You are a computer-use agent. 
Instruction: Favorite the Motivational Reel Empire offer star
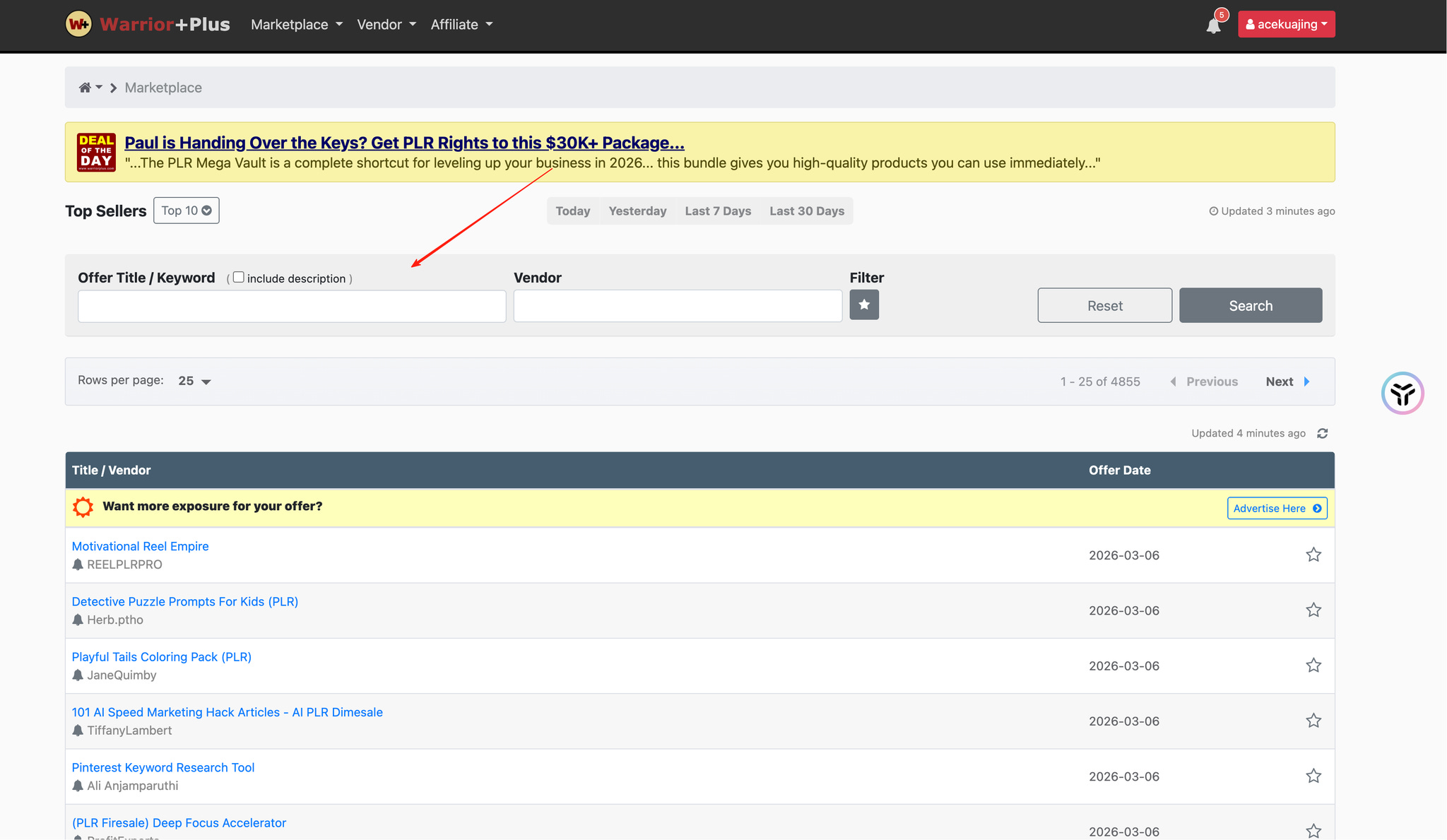coord(1313,555)
